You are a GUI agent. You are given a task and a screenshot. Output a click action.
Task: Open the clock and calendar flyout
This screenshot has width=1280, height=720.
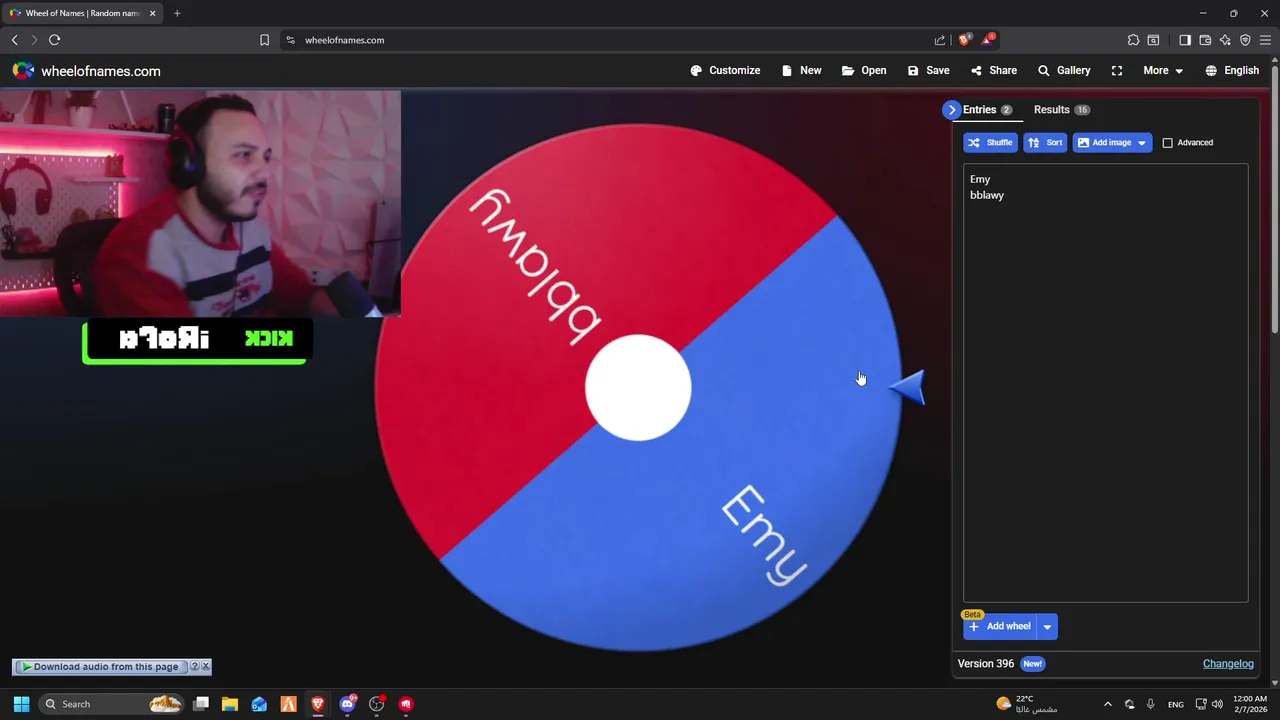pos(1250,704)
